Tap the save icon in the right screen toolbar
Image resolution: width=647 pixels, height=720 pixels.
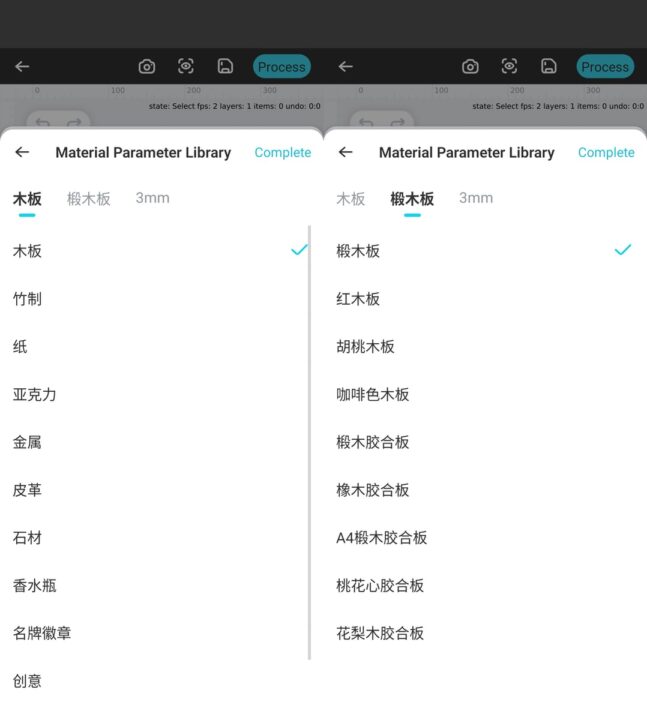(549, 67)
